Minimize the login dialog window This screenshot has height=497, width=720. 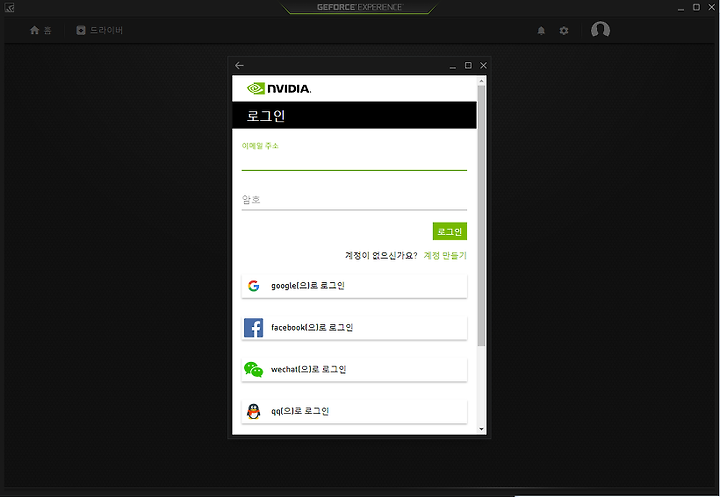coord(453,66)
